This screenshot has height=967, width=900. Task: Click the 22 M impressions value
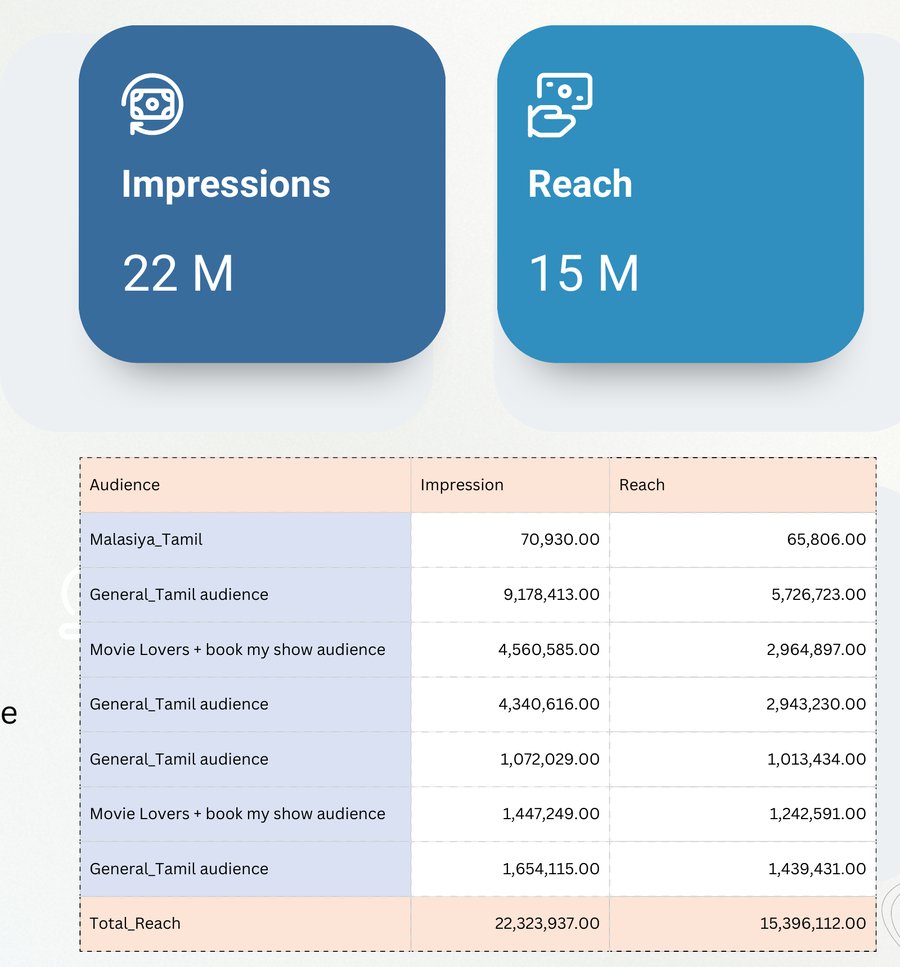[x=178, y=274]
